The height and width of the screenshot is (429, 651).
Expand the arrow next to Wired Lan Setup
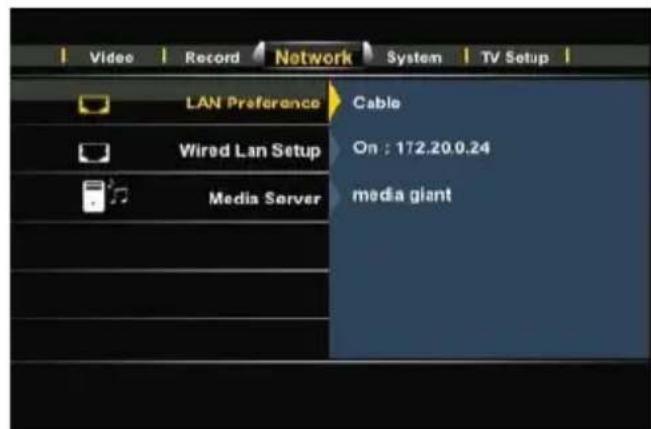click(335, 150)
